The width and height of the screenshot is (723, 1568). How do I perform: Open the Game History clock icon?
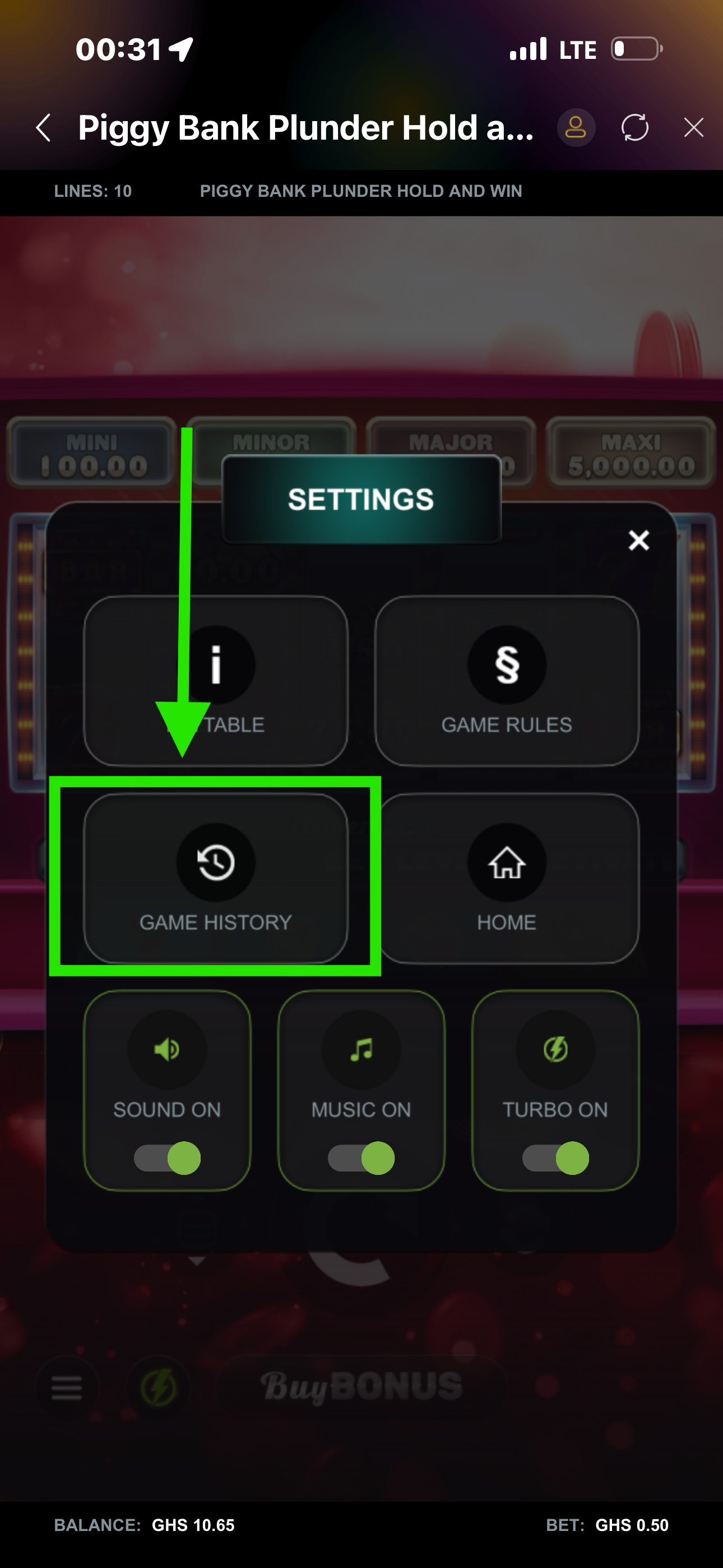click(x=215, y=862)
